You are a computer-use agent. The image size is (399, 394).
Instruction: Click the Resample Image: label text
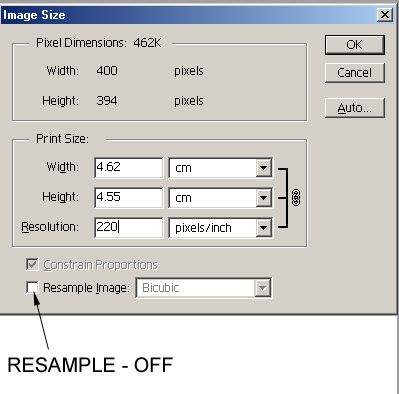pos(86,288)
